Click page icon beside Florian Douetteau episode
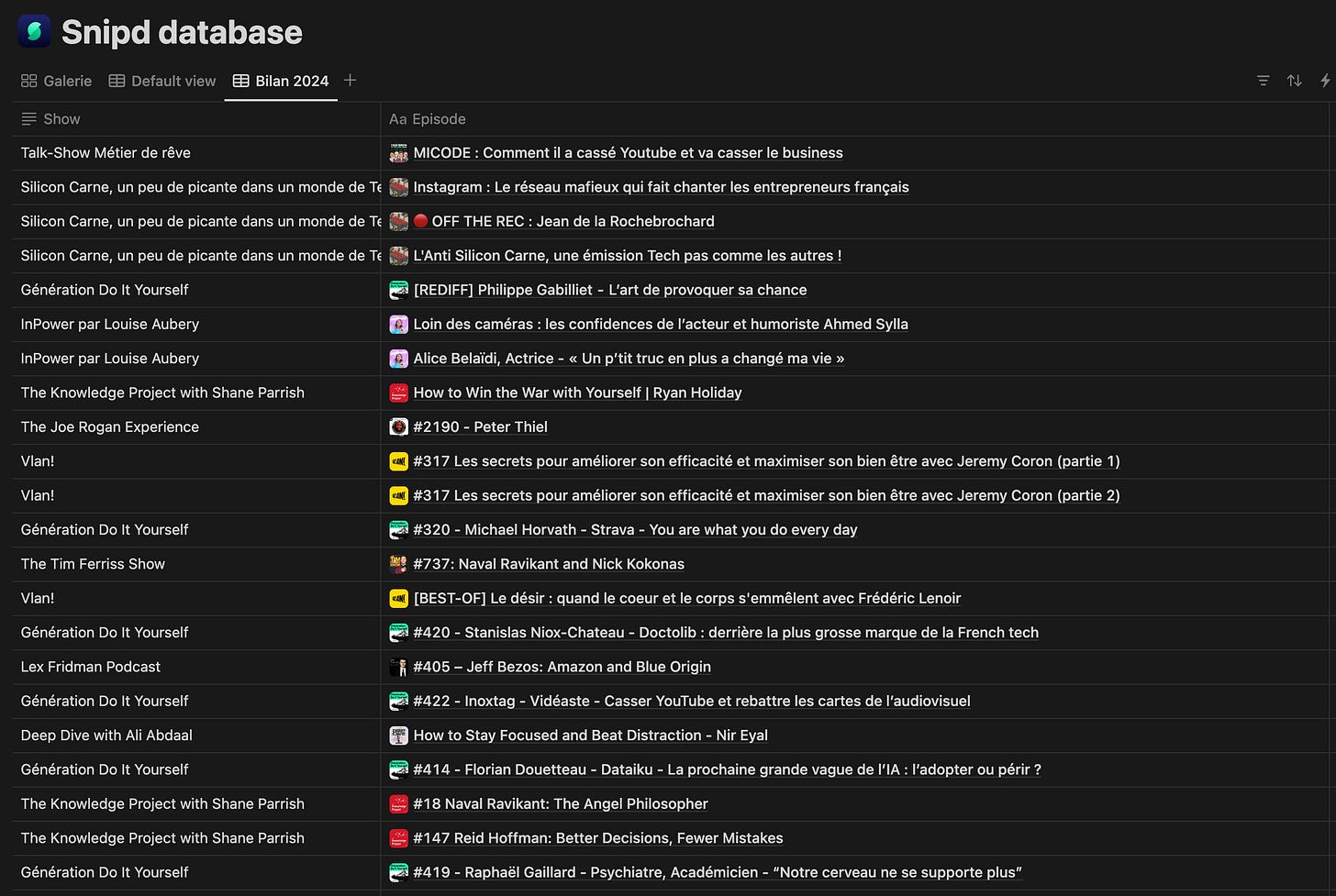Screen dimensions: 1336x896 398,769
